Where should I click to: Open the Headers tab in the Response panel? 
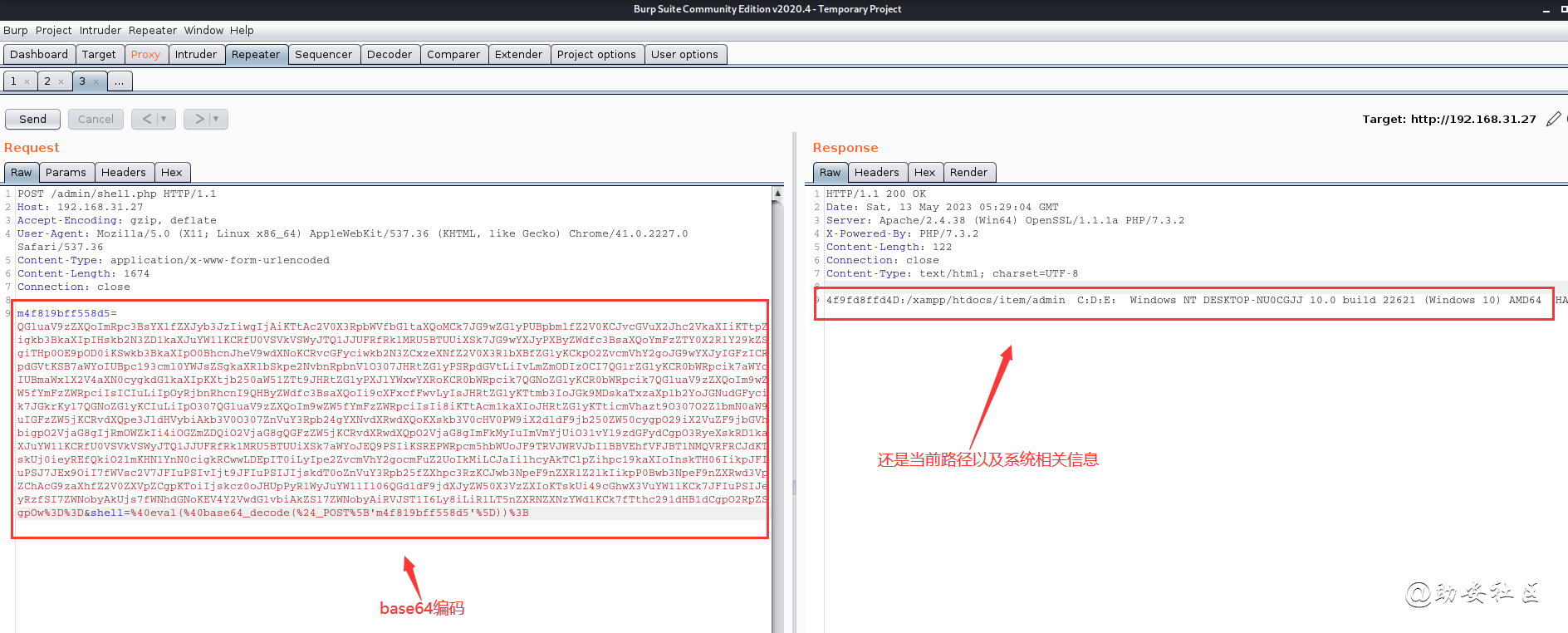click(x=877, y=172)
